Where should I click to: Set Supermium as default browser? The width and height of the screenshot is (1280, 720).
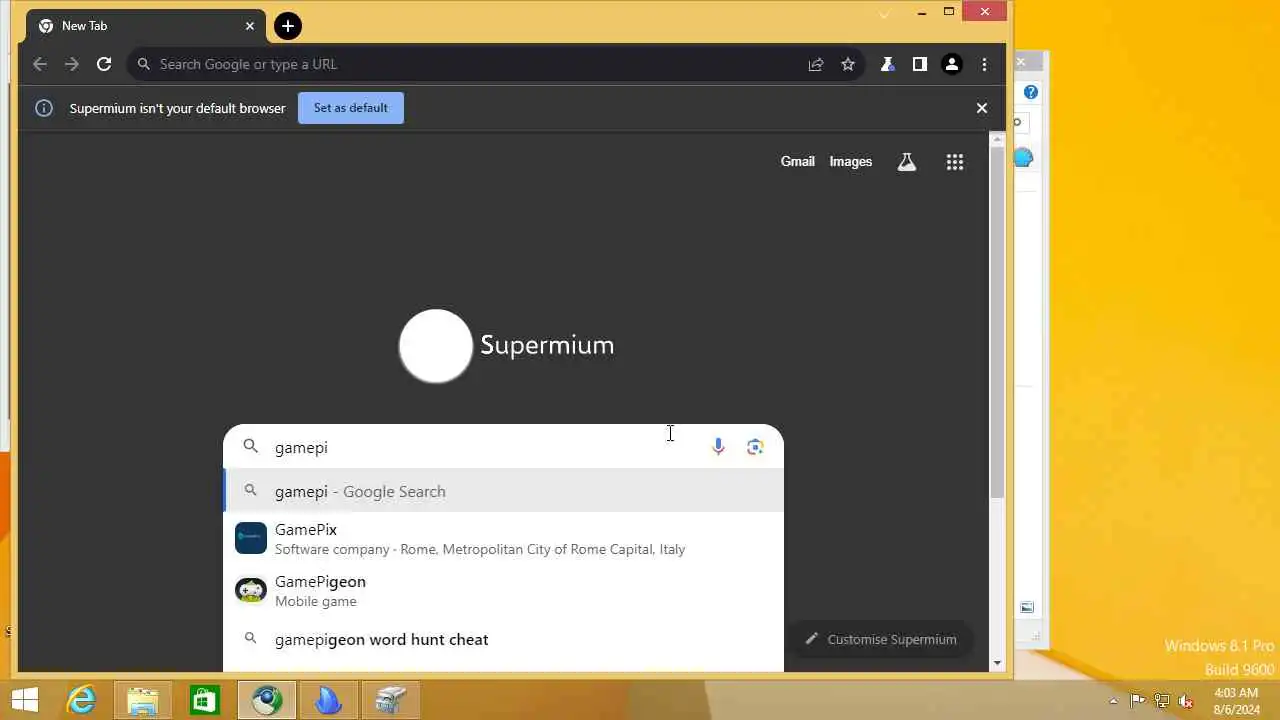pyautogui.click(x=351, y=108)
